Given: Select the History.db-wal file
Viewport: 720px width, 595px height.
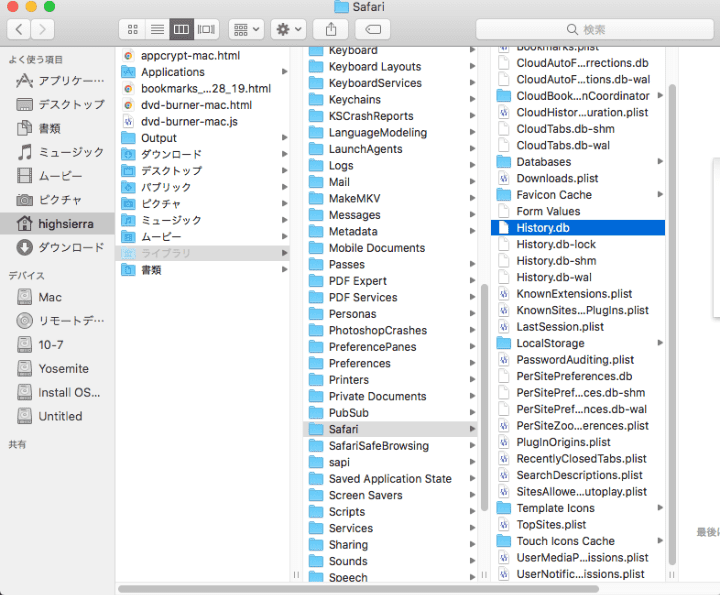Looking at the screenshot, I should tap(578, 277).
